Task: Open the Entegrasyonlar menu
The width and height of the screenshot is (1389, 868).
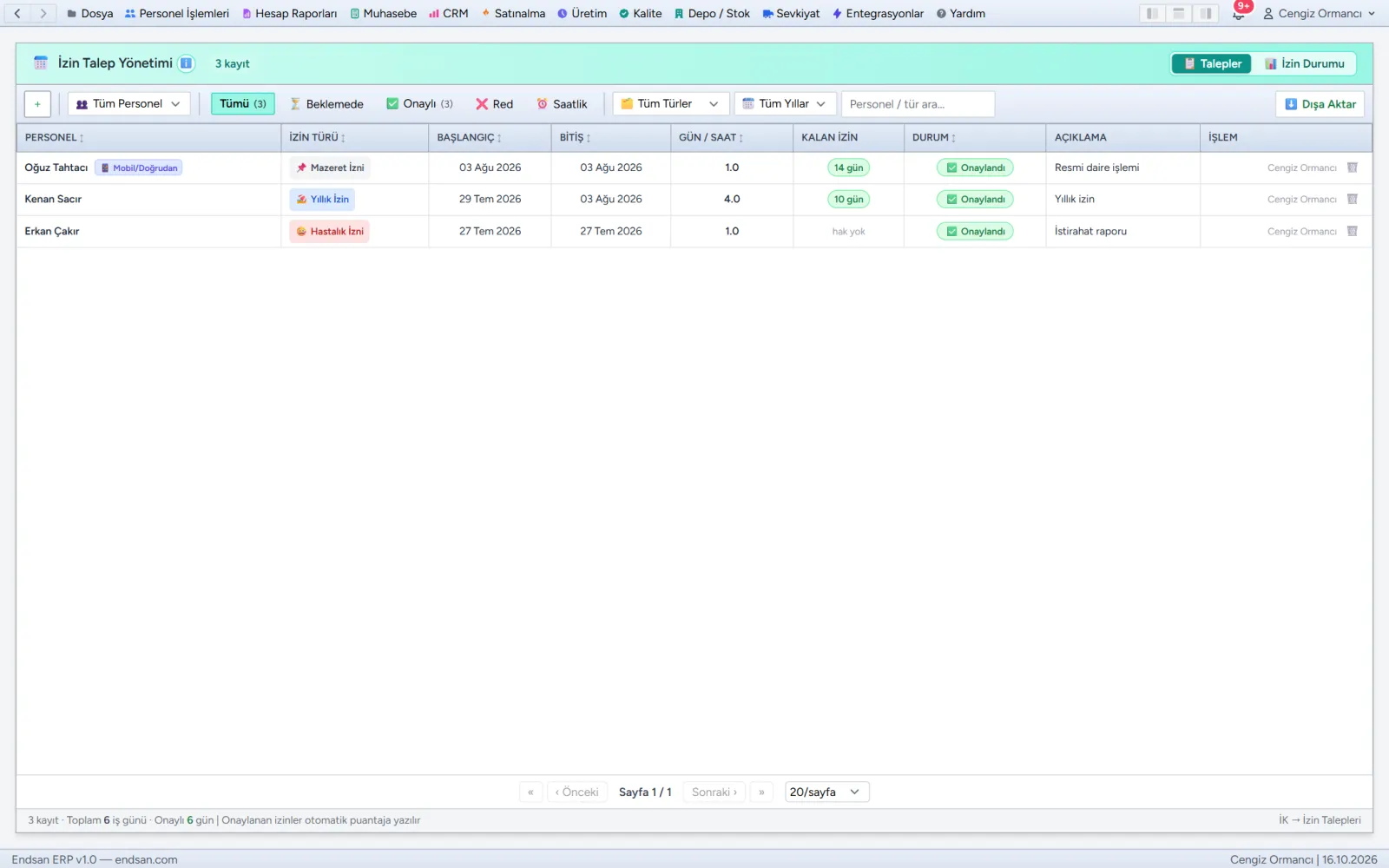Action: pos(878,14)
